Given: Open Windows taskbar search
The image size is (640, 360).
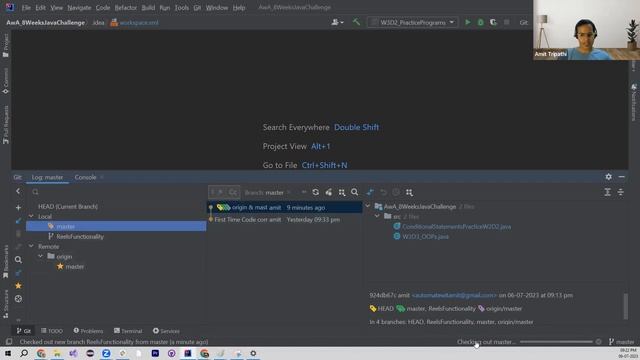Looking at the screenshot, I should pyautogui.click(x=24, y=353).
